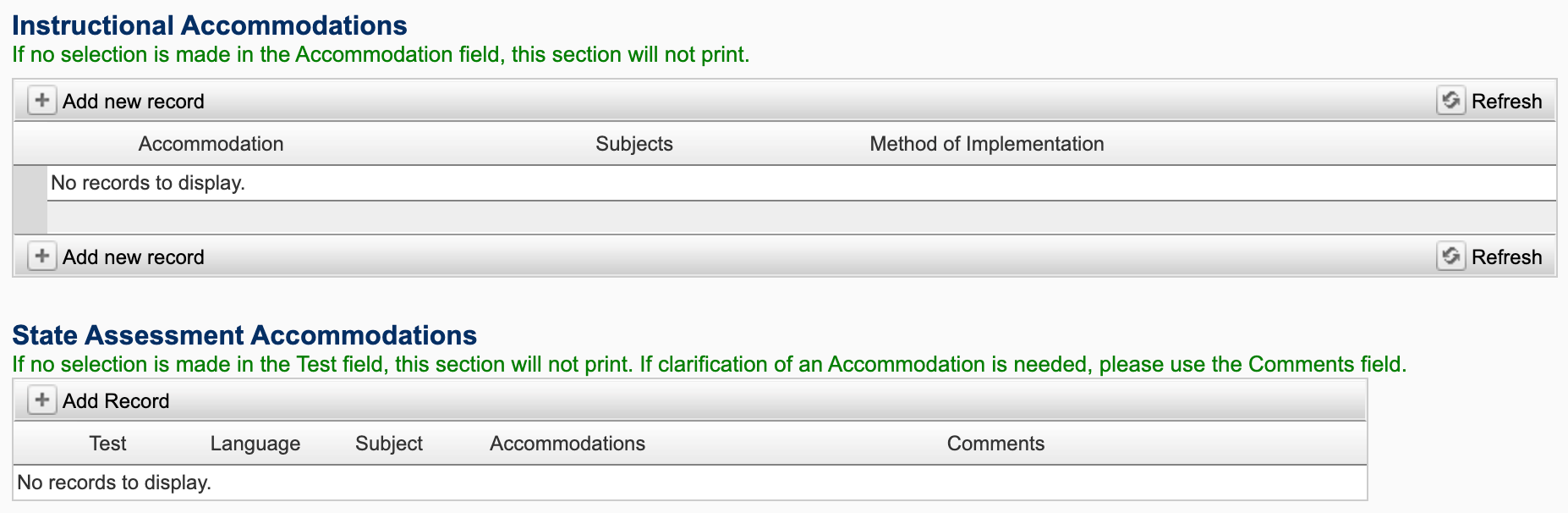1568x513 pixels.
Task: Select the Accommodations column header in the State Assessment grid
Action: click(567, 444)
